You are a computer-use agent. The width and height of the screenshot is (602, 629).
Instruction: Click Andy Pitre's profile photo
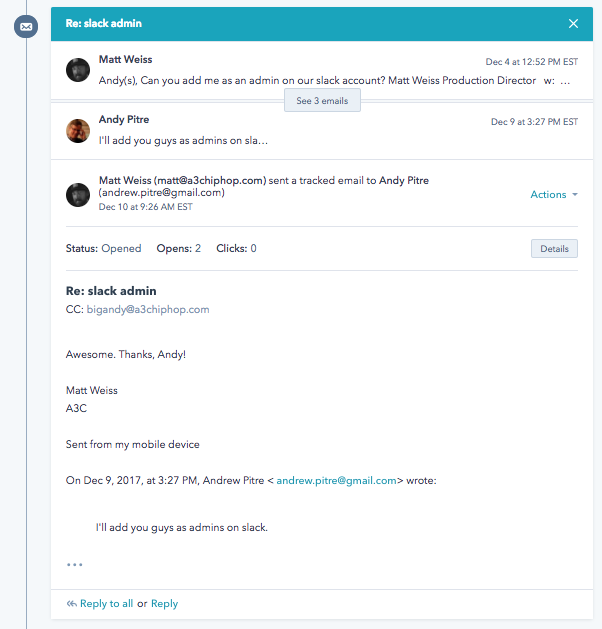[78, 131]
